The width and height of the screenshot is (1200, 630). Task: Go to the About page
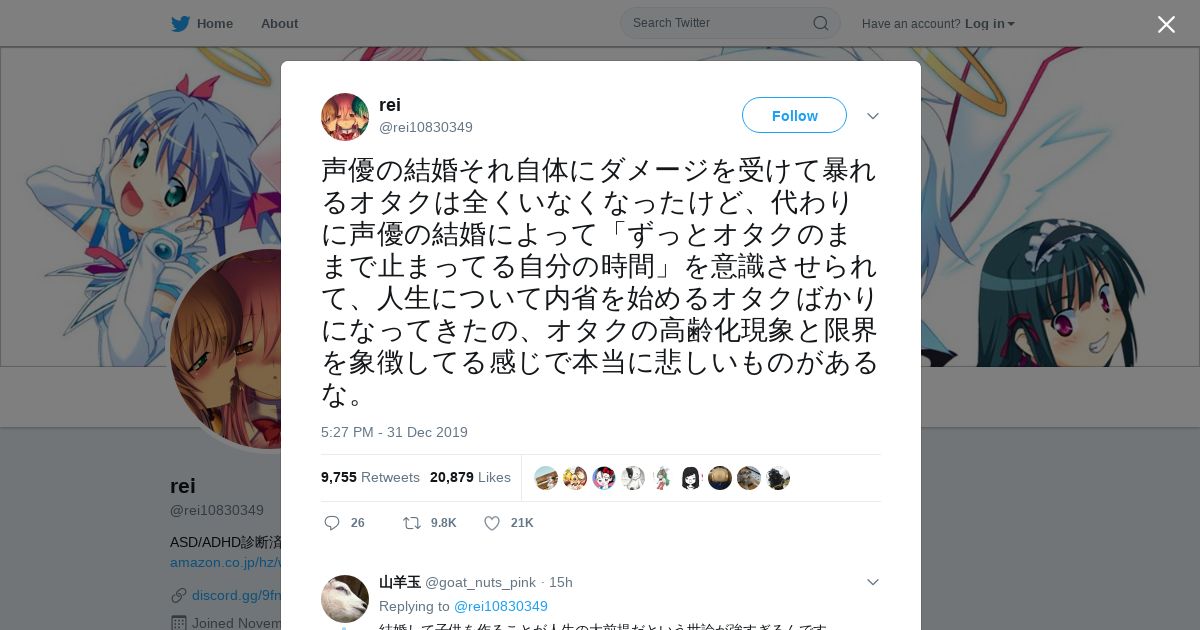coord(279,24)
